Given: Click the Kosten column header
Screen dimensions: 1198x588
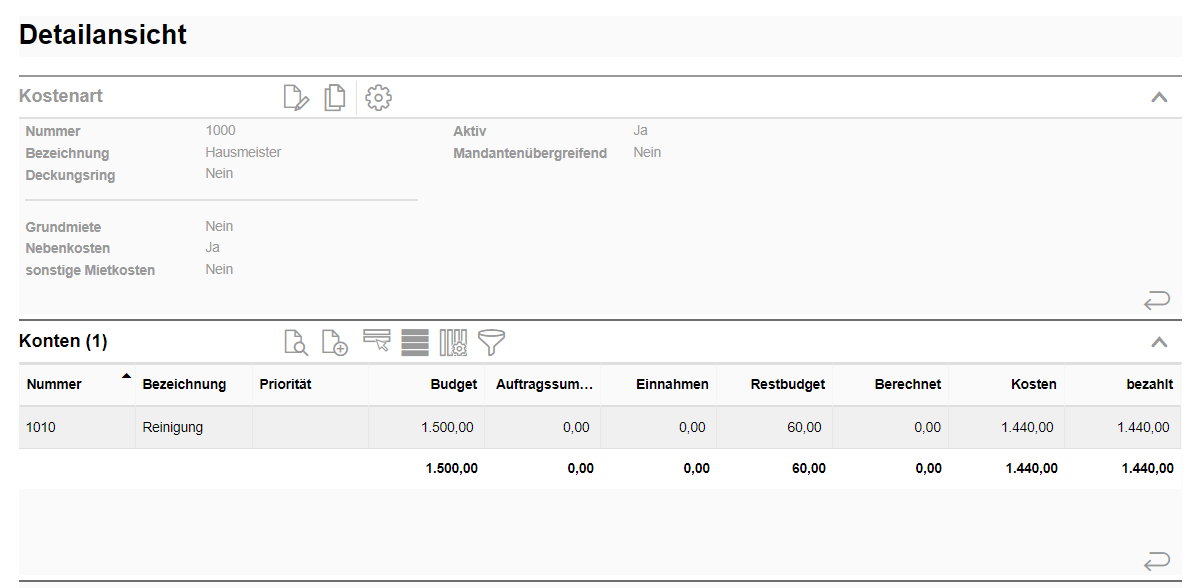Looking at the screenshot, I should point(1033,384).
